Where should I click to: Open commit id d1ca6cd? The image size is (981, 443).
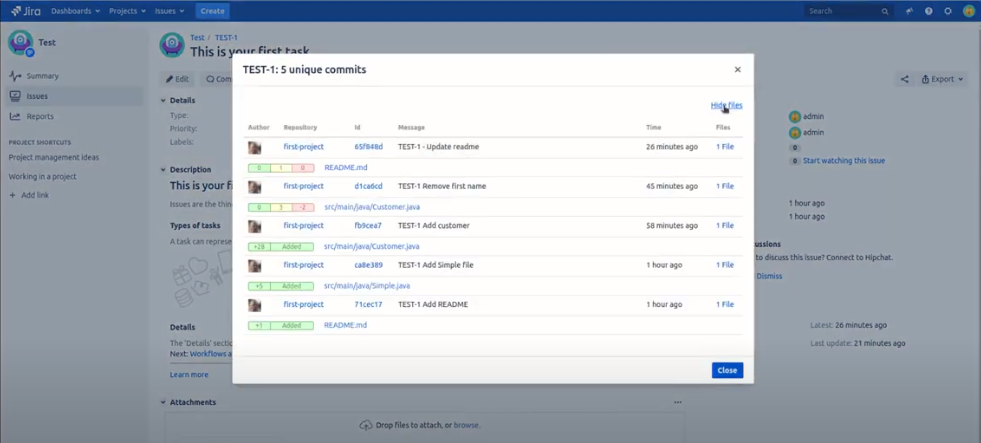[369, 186]
